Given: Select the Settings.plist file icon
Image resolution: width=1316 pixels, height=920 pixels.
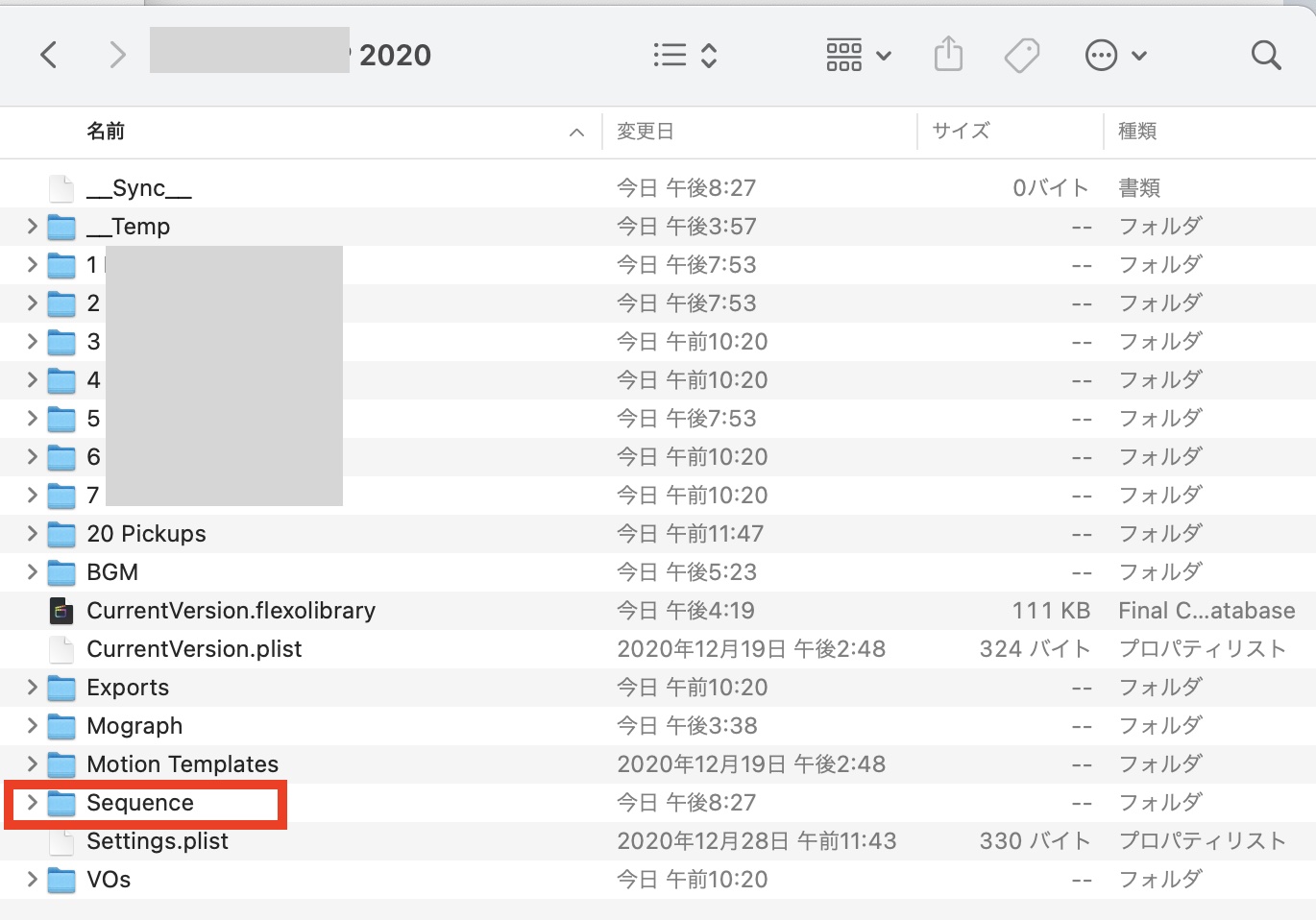Looking at the screenshot, I should coord(61,841).
